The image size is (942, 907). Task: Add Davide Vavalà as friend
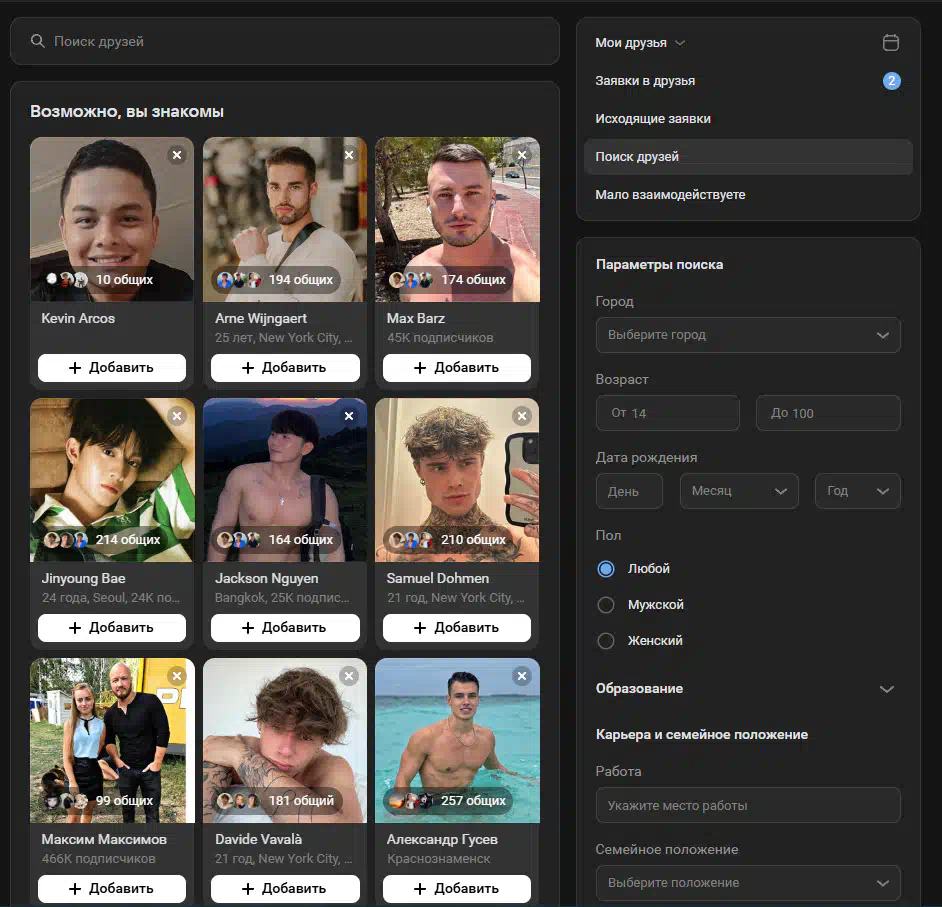(x=285, y=888)
